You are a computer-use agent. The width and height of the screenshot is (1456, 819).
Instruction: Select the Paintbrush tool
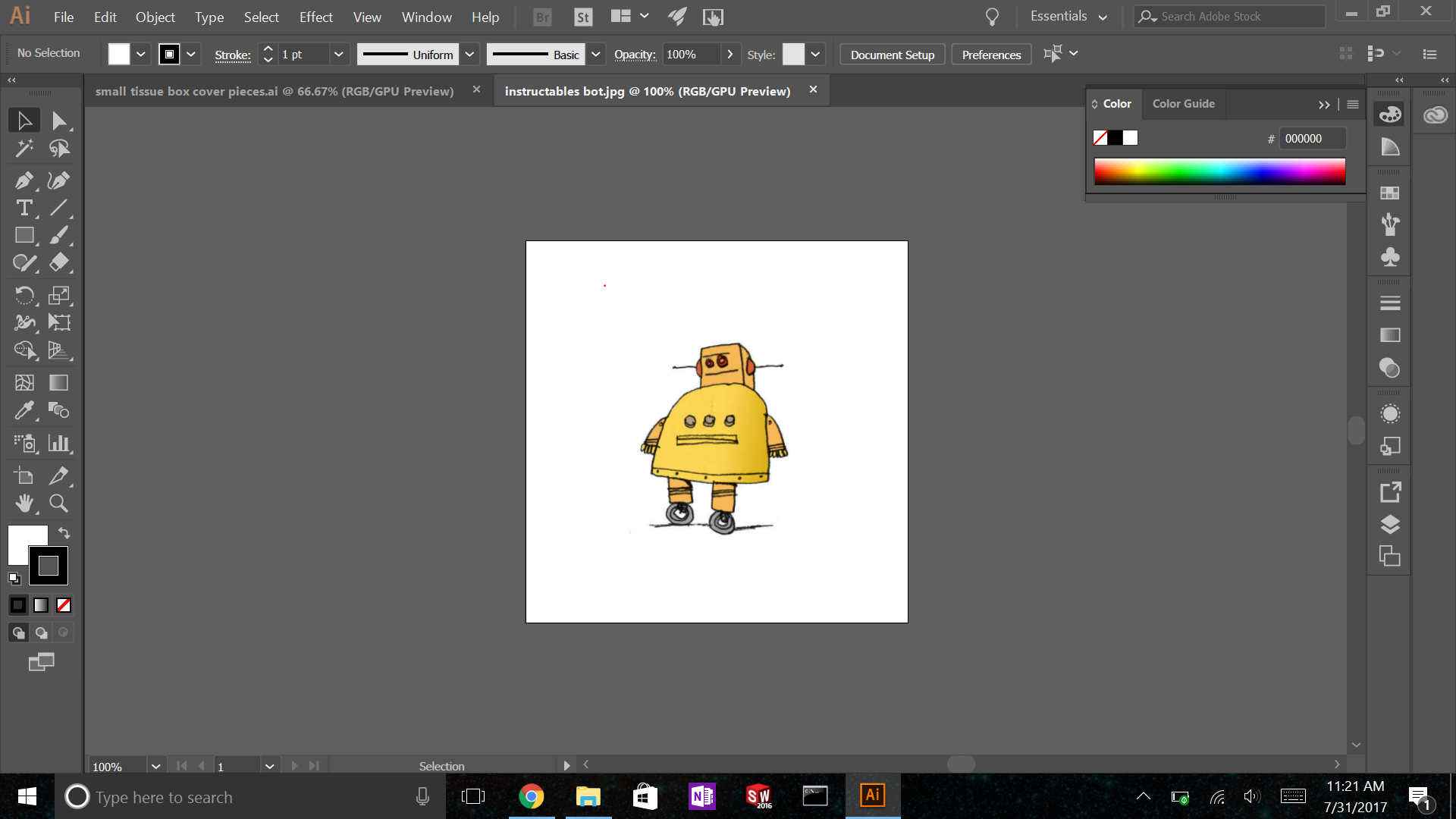click(x=59, y=235)
